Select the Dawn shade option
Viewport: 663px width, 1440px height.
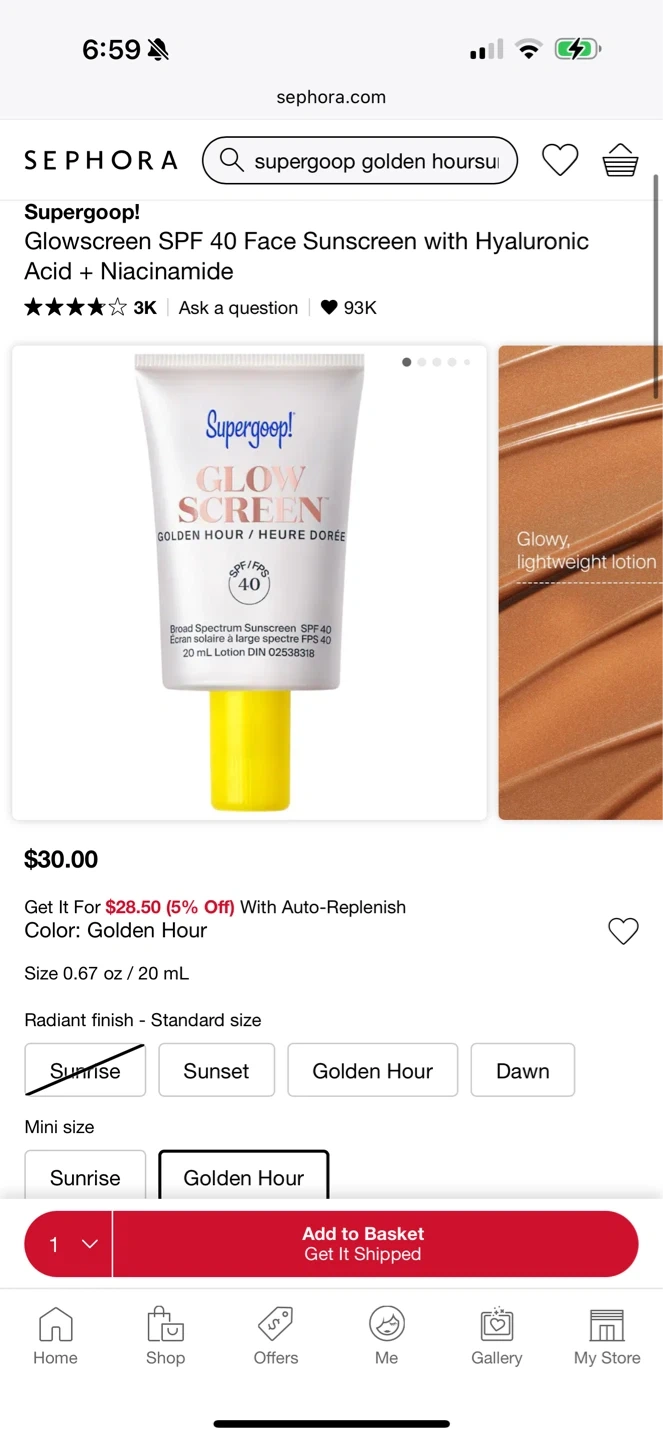pos(523,1070)
